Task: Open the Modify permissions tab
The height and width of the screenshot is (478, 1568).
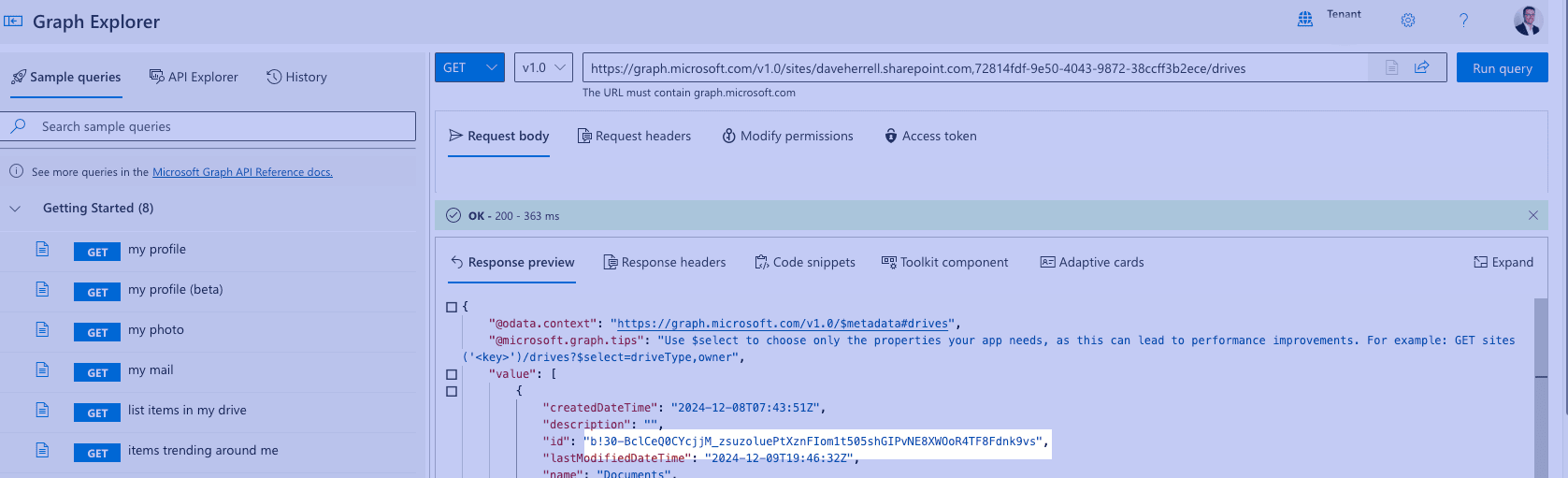Action: tap(787, 136)
